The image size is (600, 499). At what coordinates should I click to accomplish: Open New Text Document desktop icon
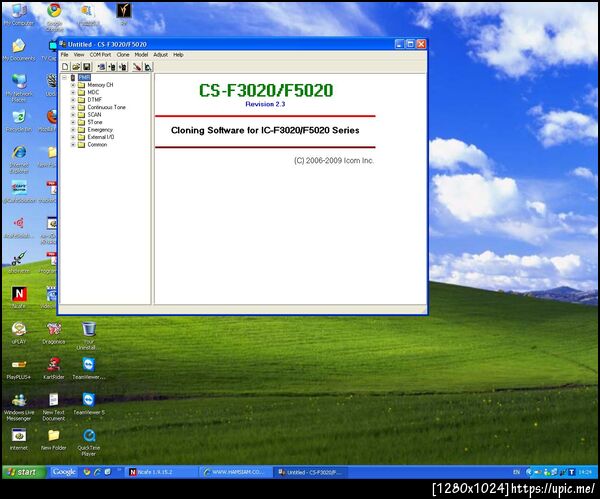point(54,407)
